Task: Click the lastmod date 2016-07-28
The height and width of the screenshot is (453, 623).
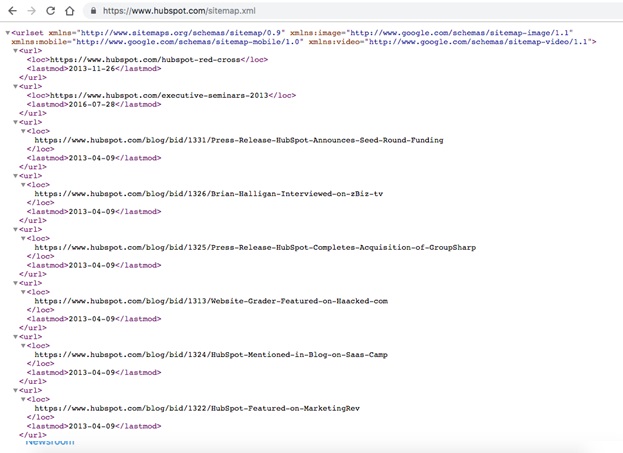Action: click(x=92, y=105)
